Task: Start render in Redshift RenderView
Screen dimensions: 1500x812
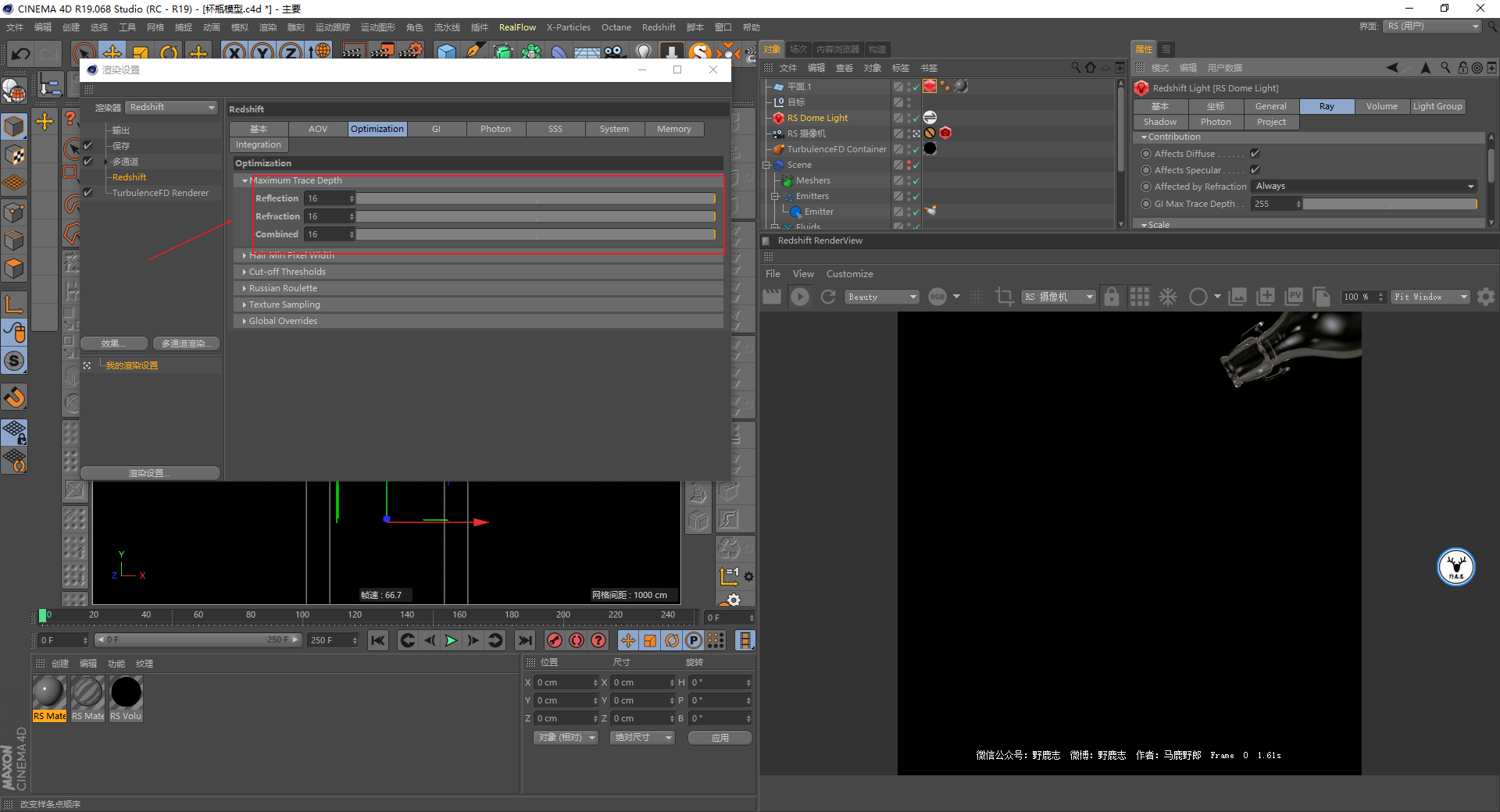Action: 800,297
